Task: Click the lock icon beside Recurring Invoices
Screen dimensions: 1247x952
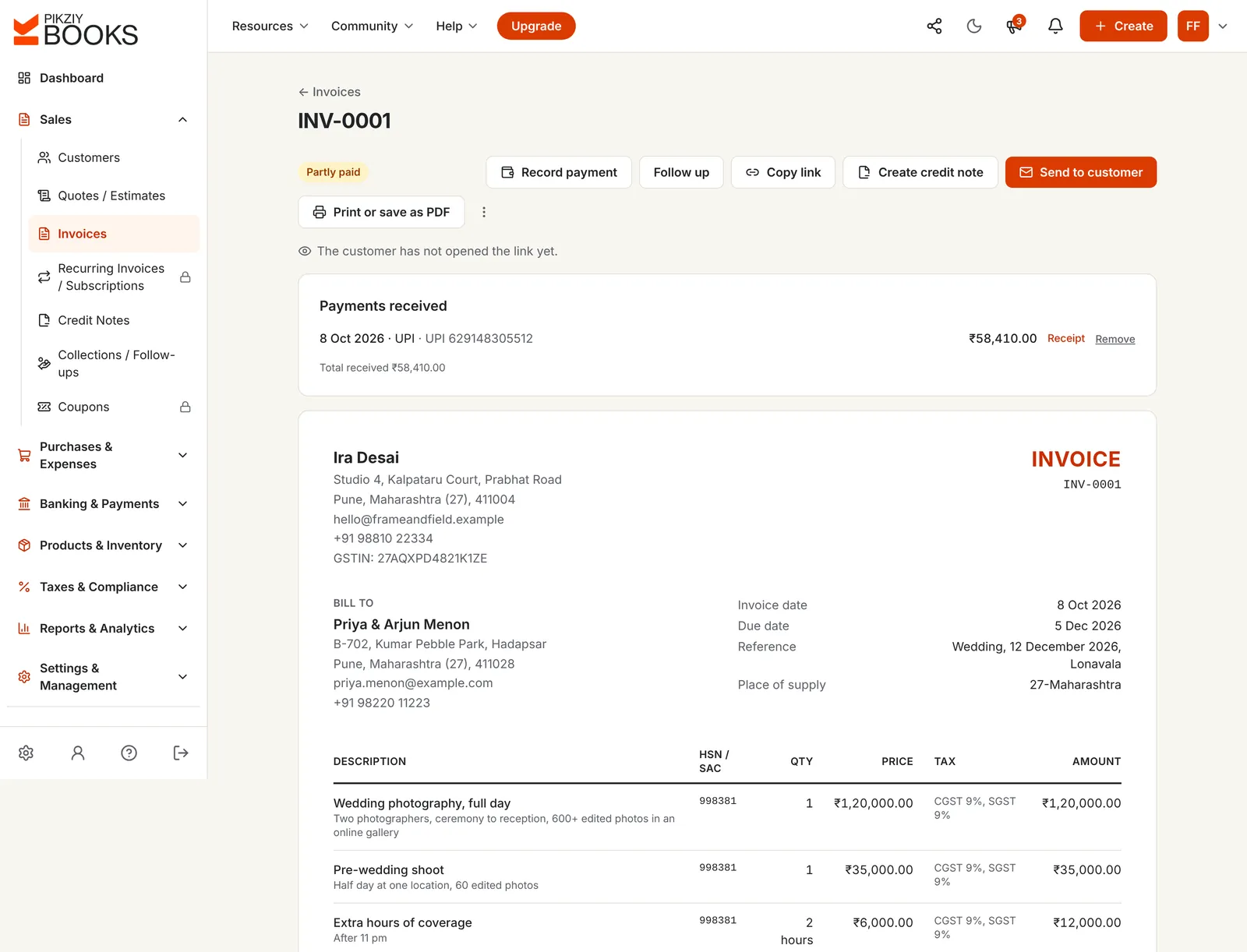Action: [x=185, y=277]
